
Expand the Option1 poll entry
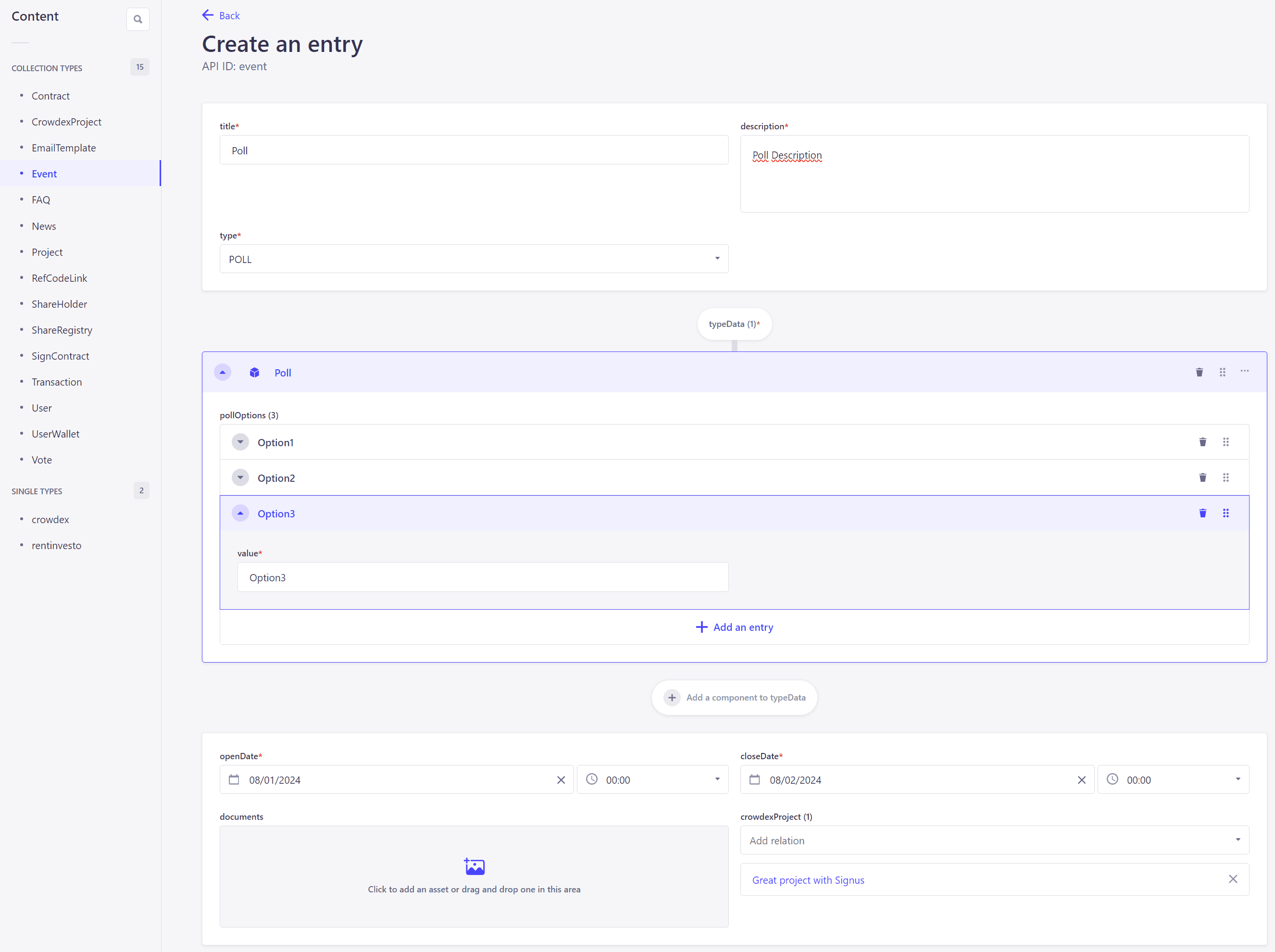(x=240, y=442)
